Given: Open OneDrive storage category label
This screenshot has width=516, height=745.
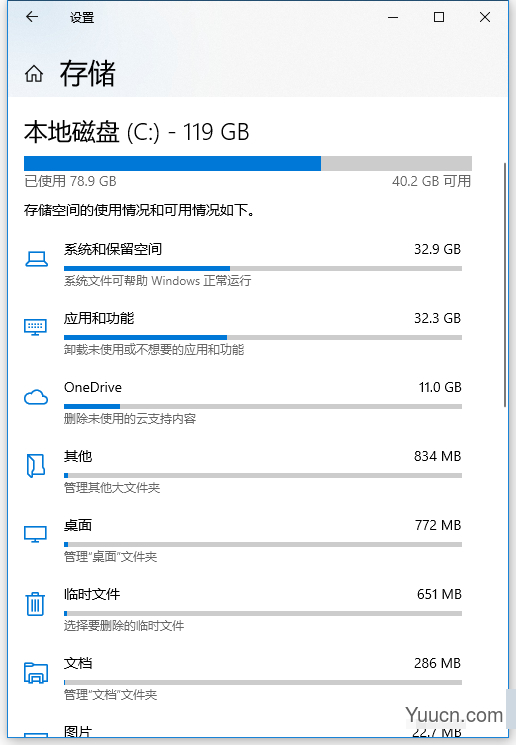Looking at the screenshot, I should [x=93, y=387].
